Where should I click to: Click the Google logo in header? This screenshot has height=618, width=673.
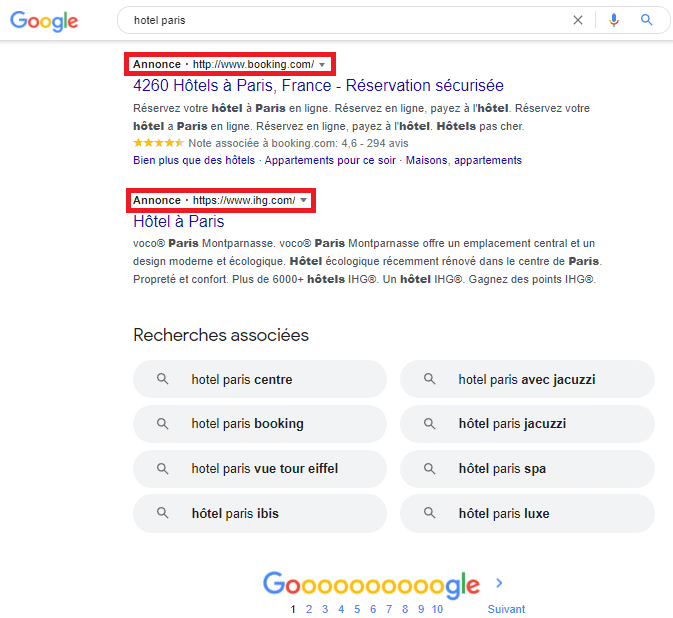coord(44,21)
